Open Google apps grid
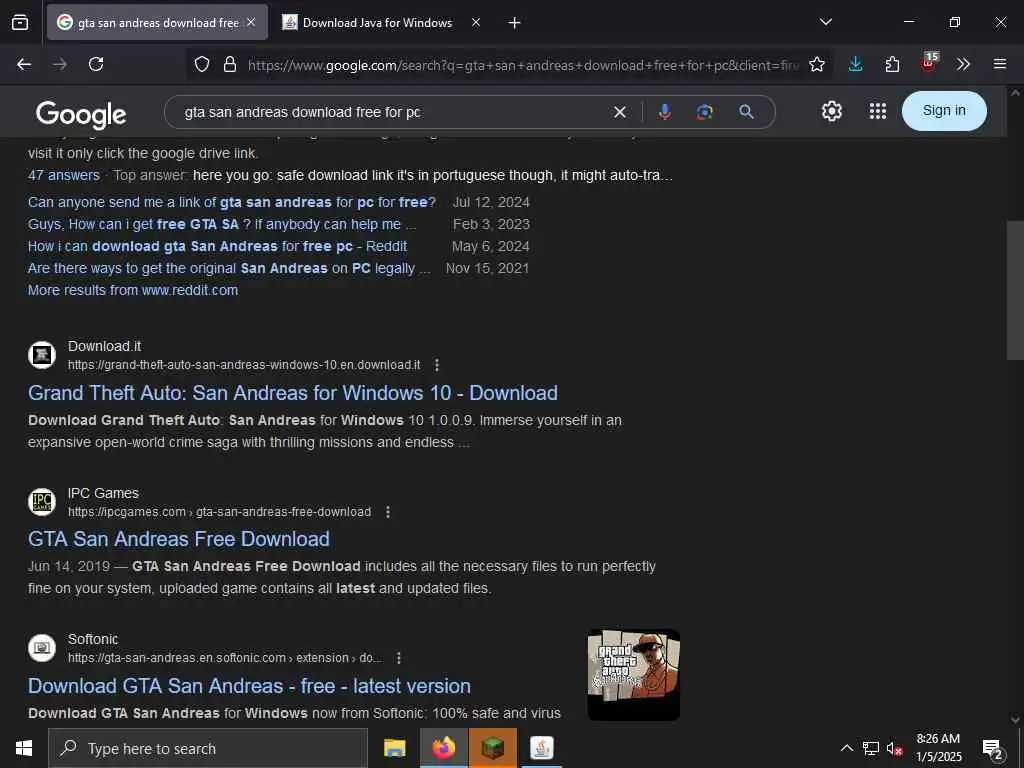Image resolution: width=1024 pixels, height=768 pixels. tap(878, 111)
